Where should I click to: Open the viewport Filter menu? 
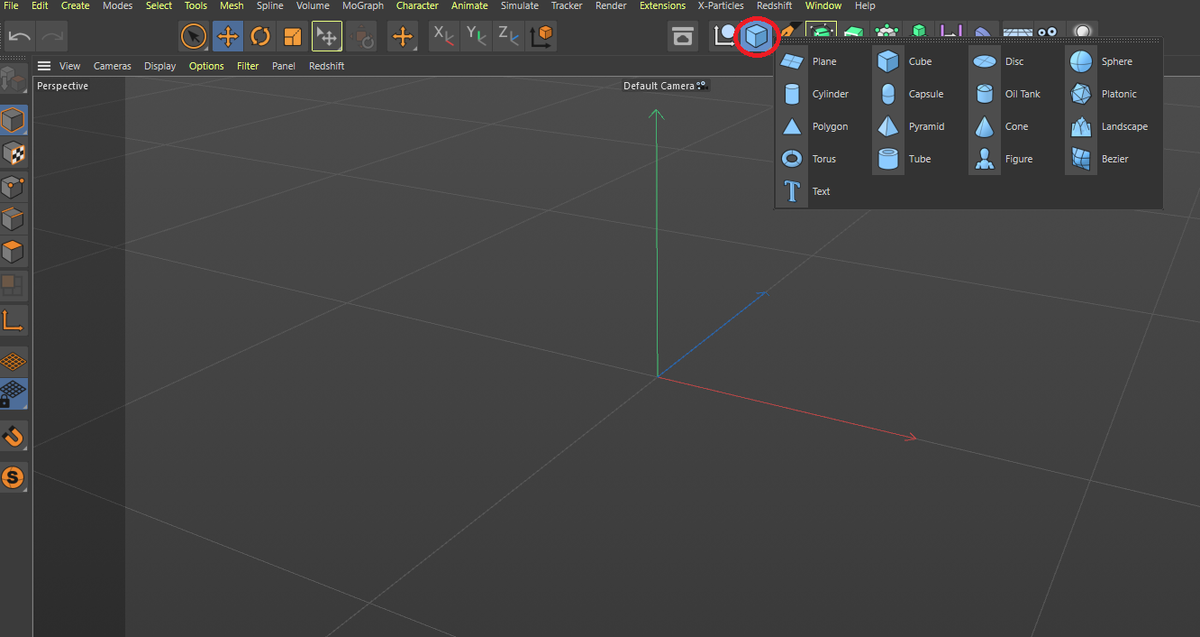[248, 66]
